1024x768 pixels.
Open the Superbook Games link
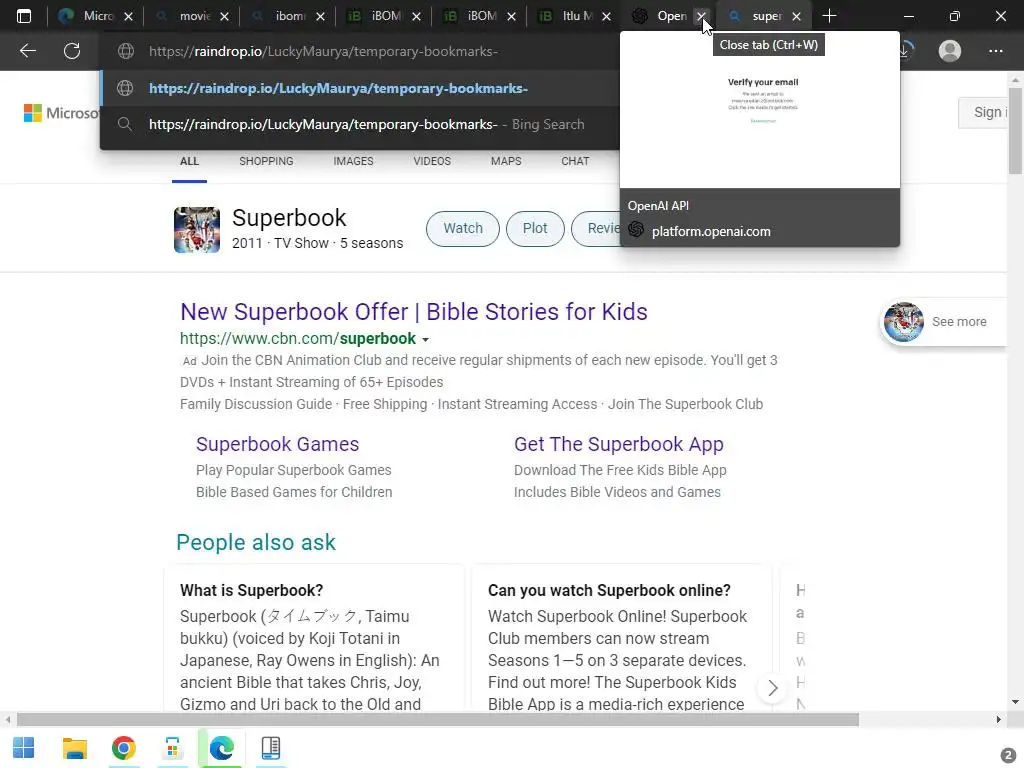click(278, 444)
